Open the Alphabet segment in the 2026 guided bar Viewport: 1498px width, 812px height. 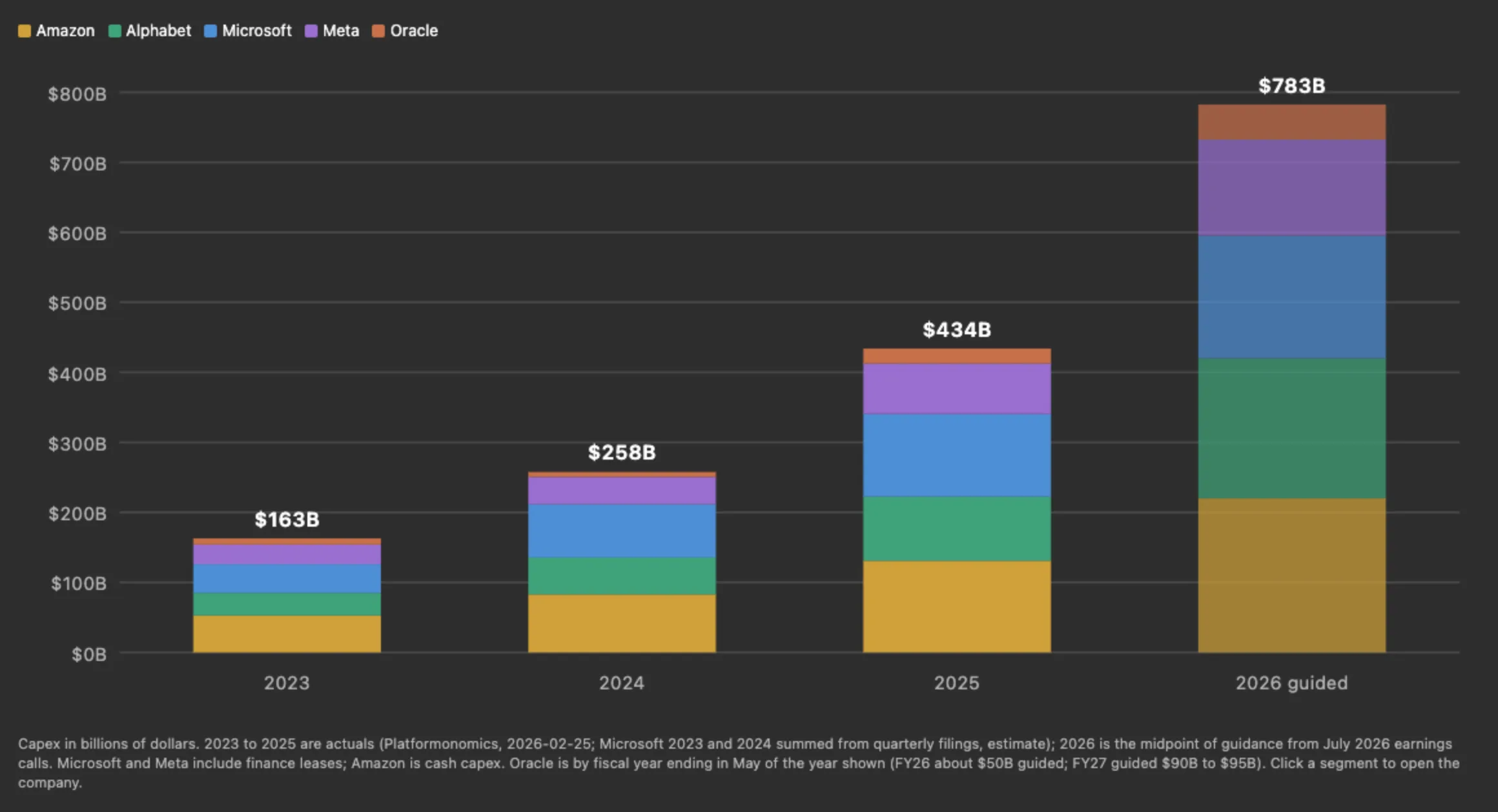(1292, 429)
